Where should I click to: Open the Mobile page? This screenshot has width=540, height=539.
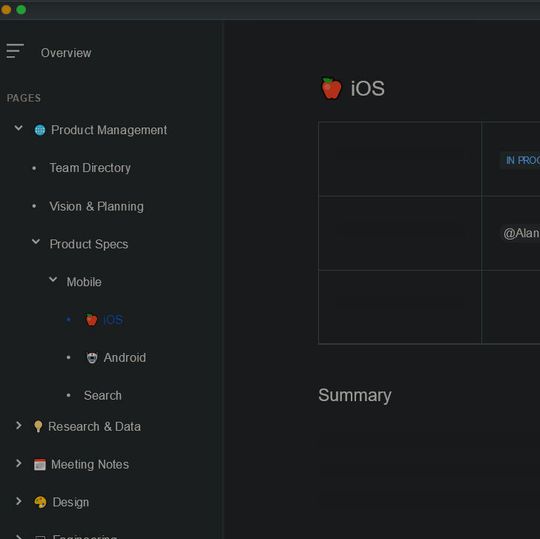(x=84, y=282)
